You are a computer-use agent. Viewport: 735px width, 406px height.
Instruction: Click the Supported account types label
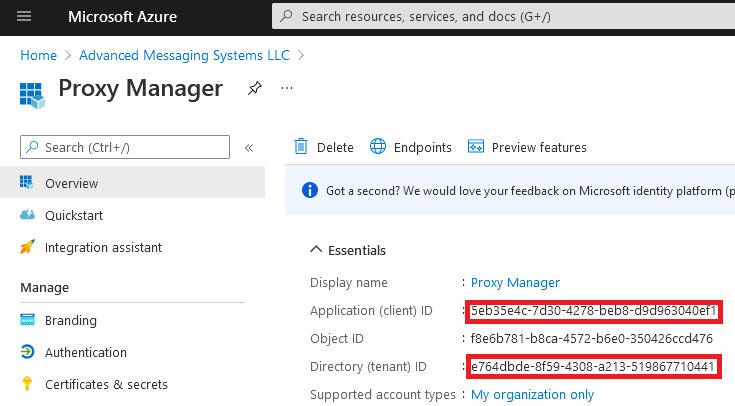point(382,395)
